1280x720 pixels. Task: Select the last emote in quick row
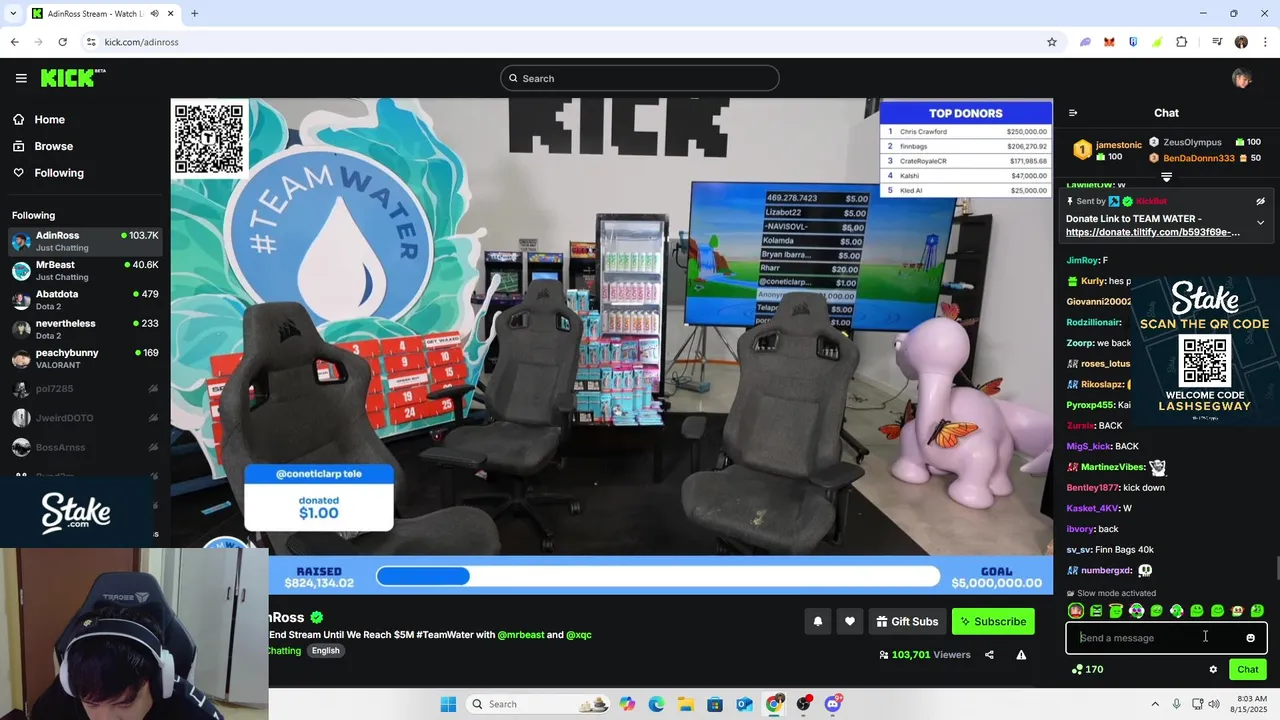tap(1257, 611)
